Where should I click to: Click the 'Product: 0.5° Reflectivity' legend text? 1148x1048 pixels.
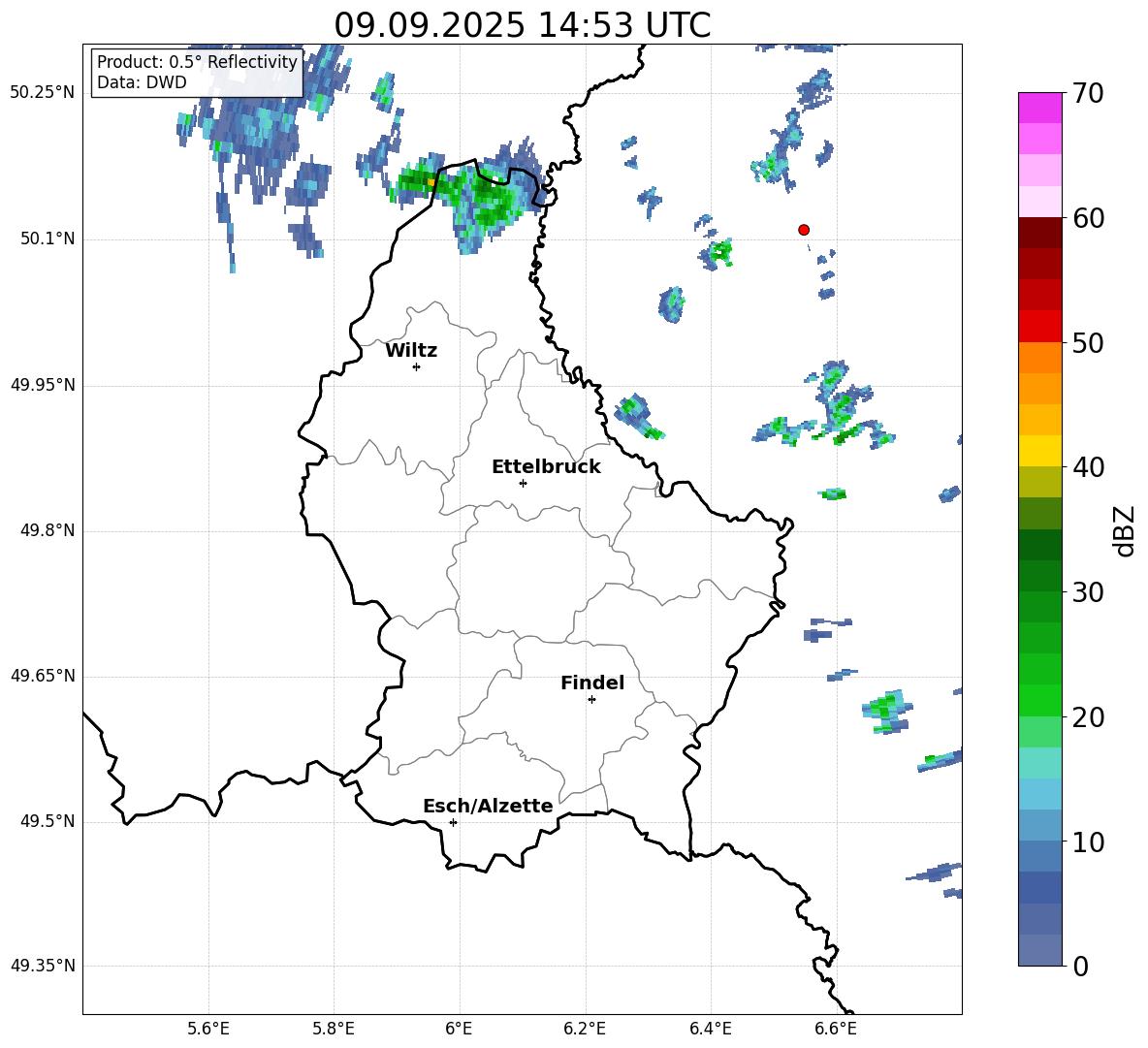click(197, 62)
